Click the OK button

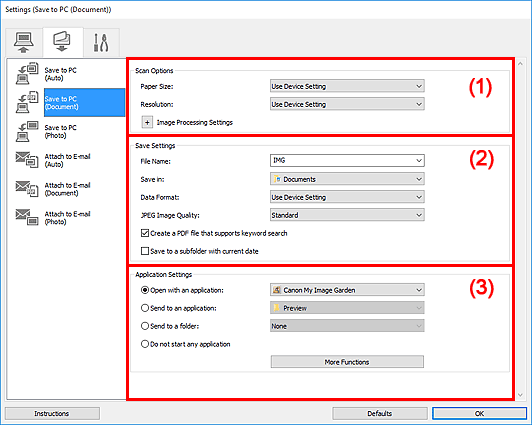click(479, 413)
